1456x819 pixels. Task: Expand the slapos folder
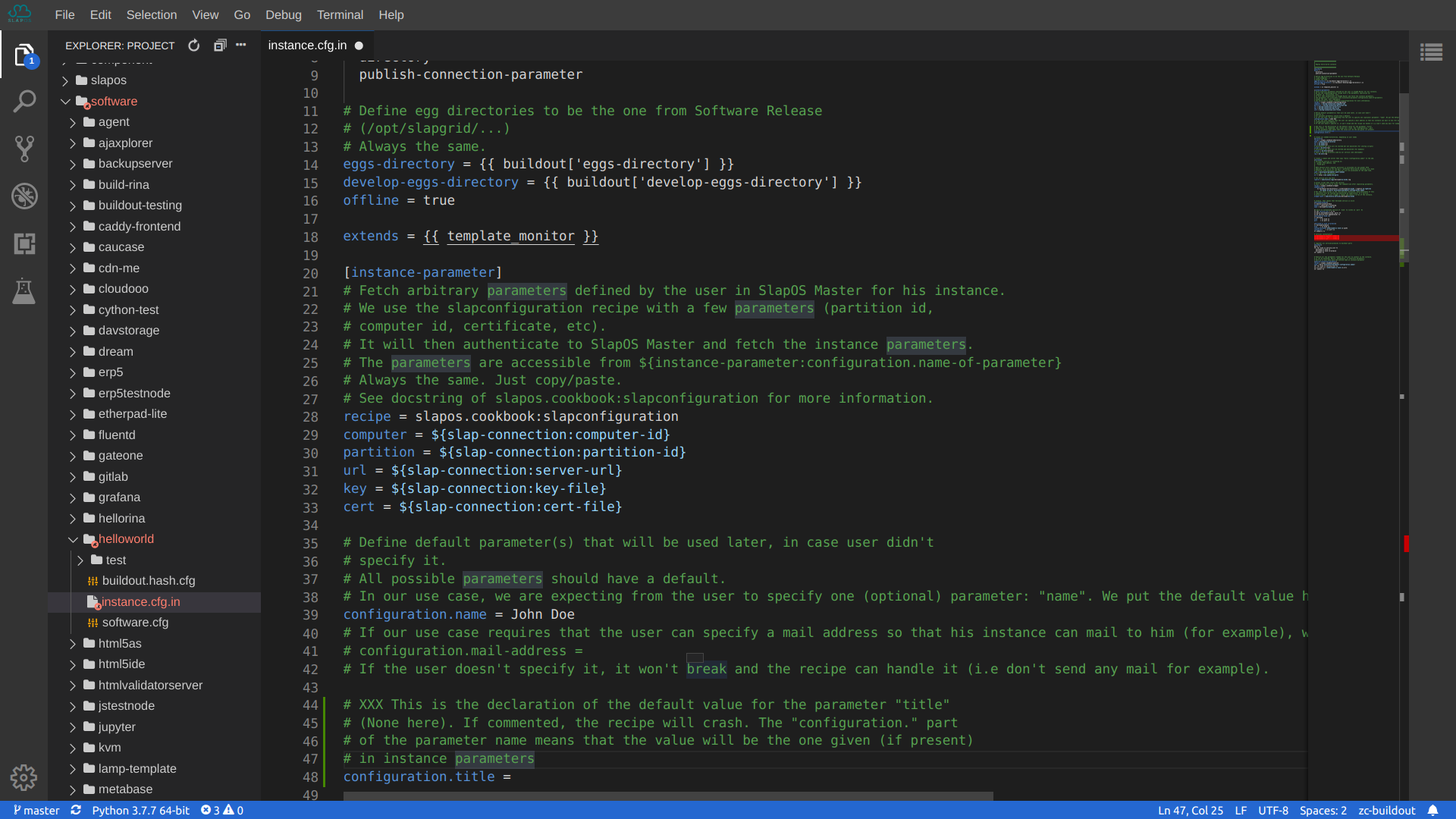[x=66, y=80]
